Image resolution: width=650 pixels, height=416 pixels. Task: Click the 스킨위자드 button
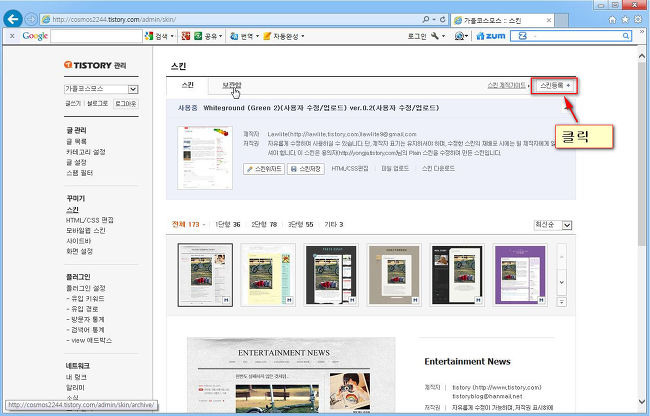[264, 169]
